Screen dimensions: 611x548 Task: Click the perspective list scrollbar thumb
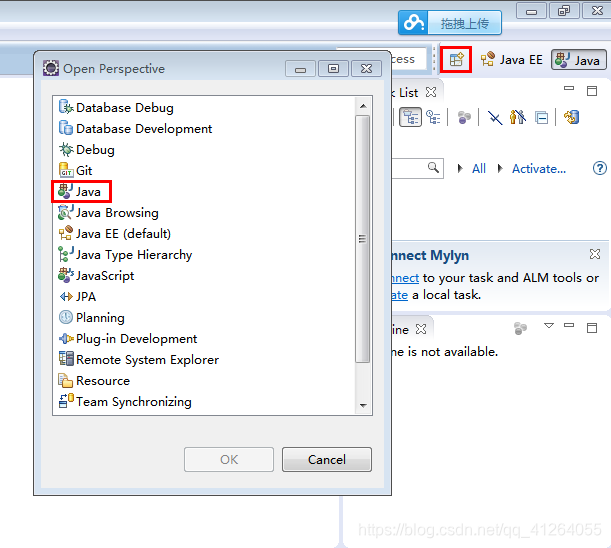[x=363, y=239]
